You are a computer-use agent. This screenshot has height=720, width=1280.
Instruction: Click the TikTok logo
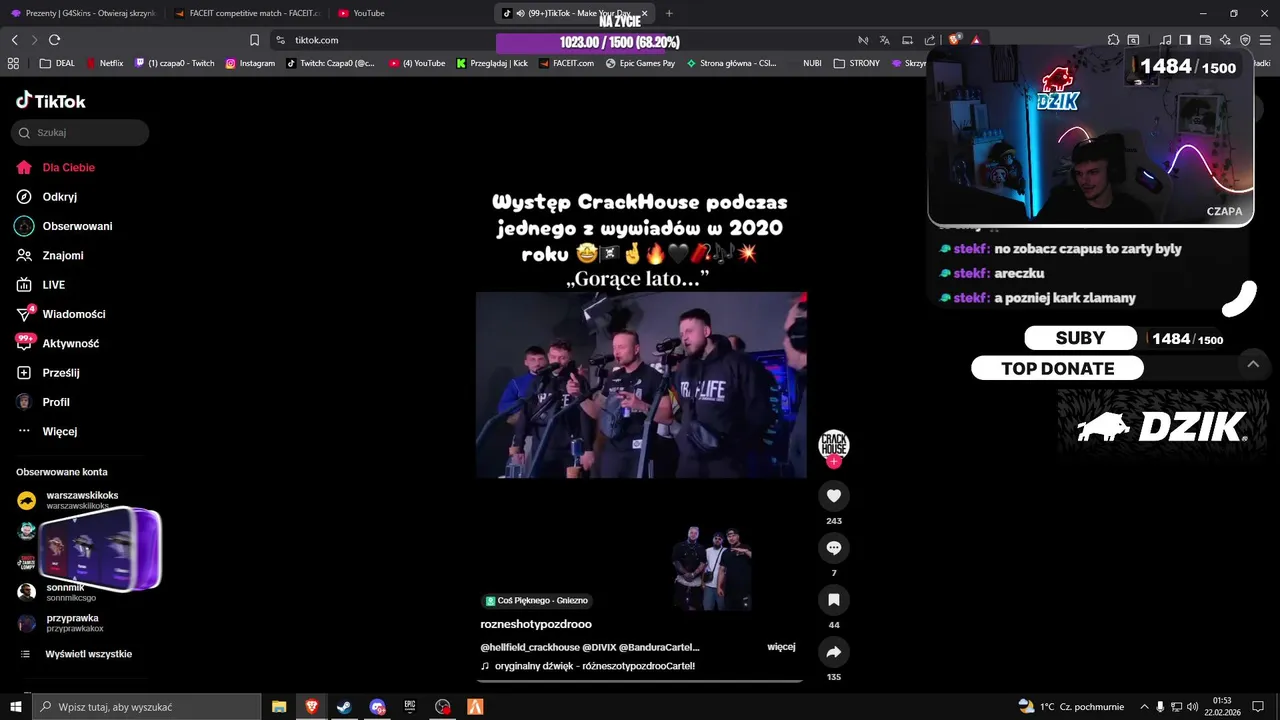point(51,101)
